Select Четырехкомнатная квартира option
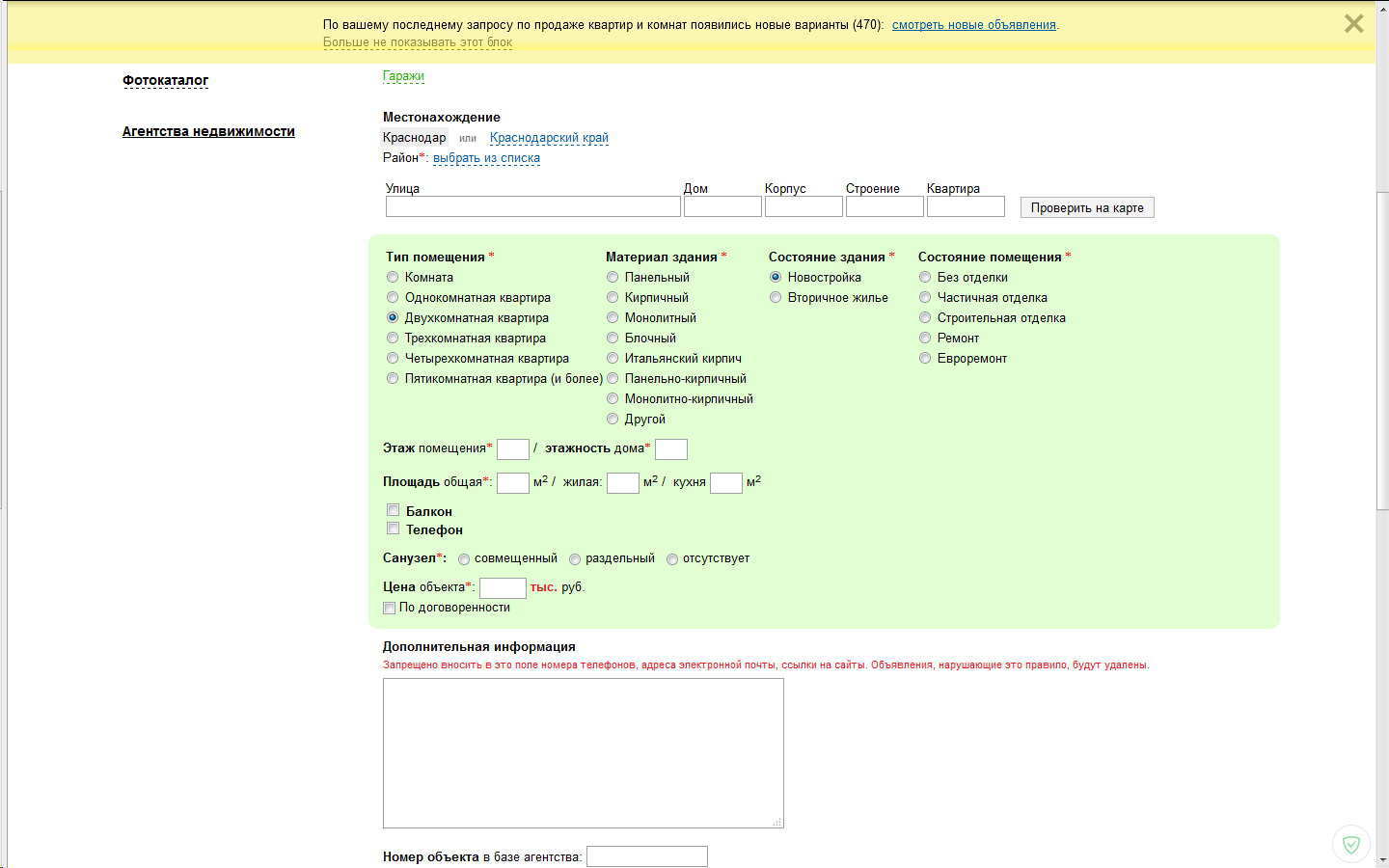This screenshot has height=868, width=1389. pyautogui.click(x=393, y=358)
